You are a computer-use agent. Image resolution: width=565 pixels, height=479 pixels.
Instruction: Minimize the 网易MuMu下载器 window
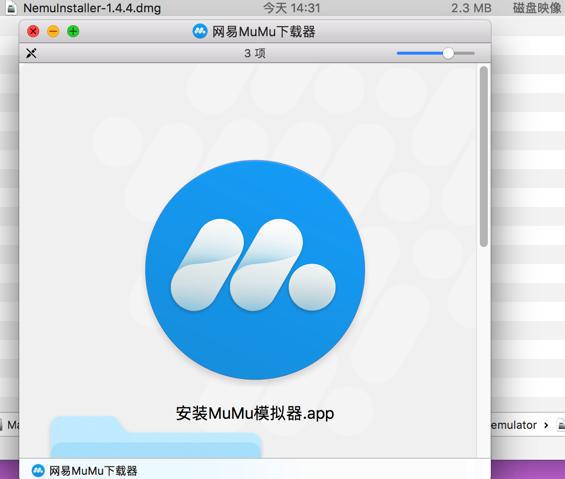53,31
